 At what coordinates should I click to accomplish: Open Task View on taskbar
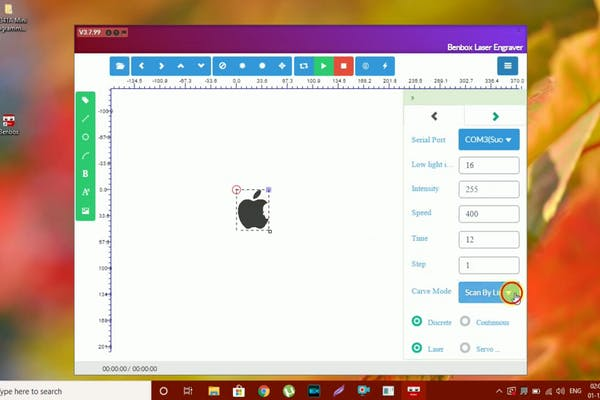click(188, 391)
